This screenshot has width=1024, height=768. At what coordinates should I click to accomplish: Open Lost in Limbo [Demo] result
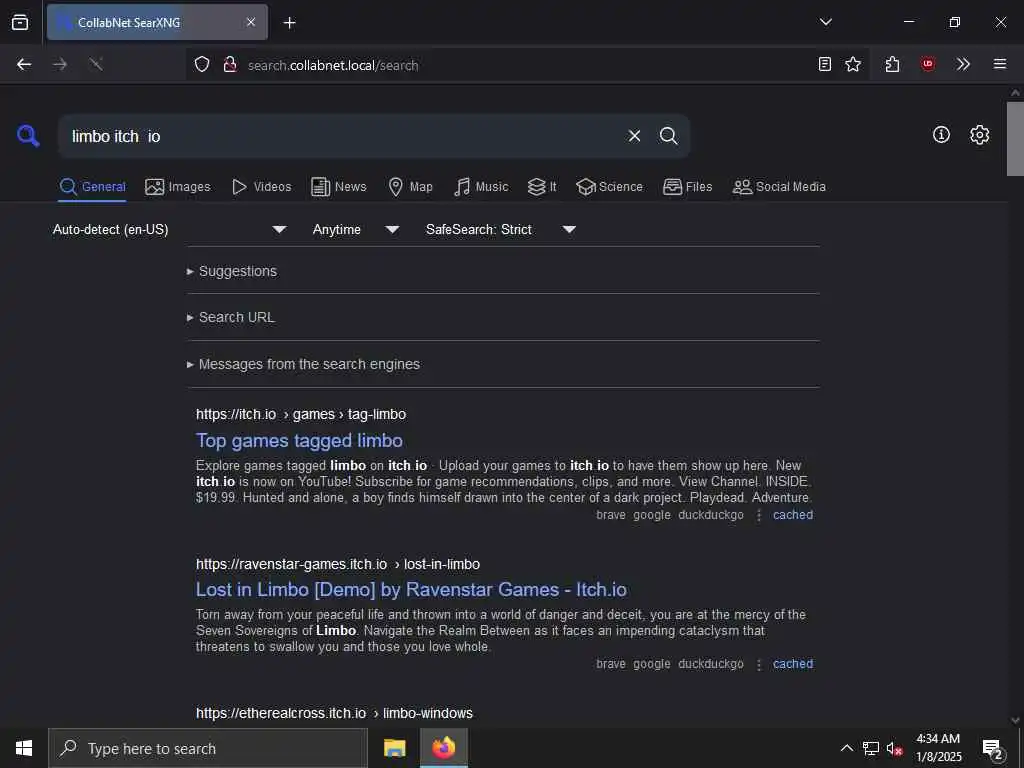pos(411,590)
